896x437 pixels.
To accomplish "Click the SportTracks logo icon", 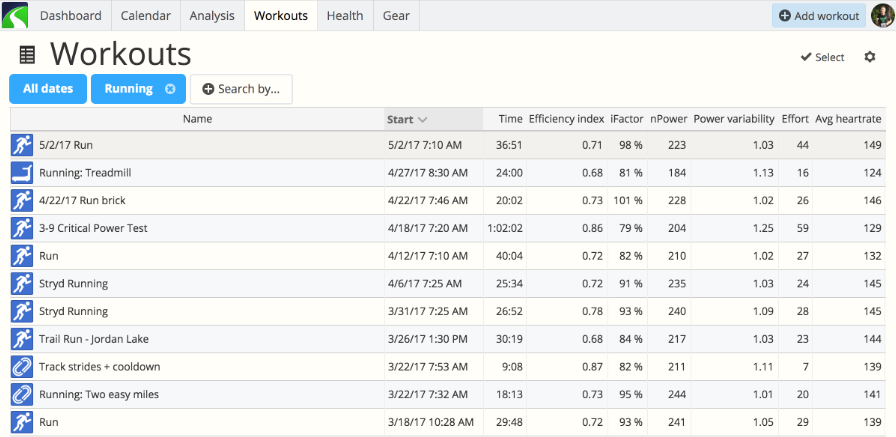I will 15,15.
